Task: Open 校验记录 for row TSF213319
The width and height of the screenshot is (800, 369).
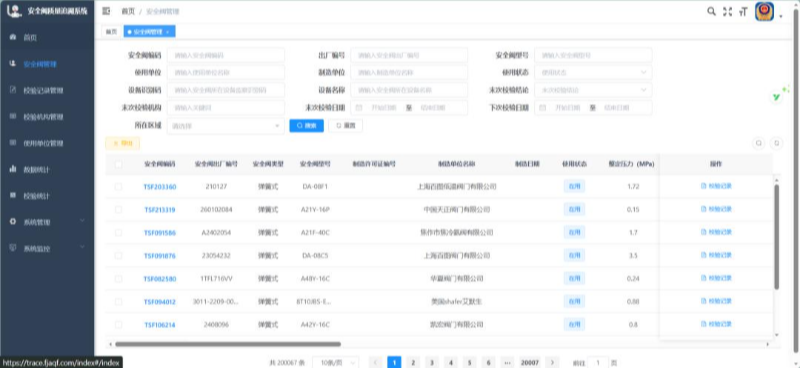Action: point(716,209)
